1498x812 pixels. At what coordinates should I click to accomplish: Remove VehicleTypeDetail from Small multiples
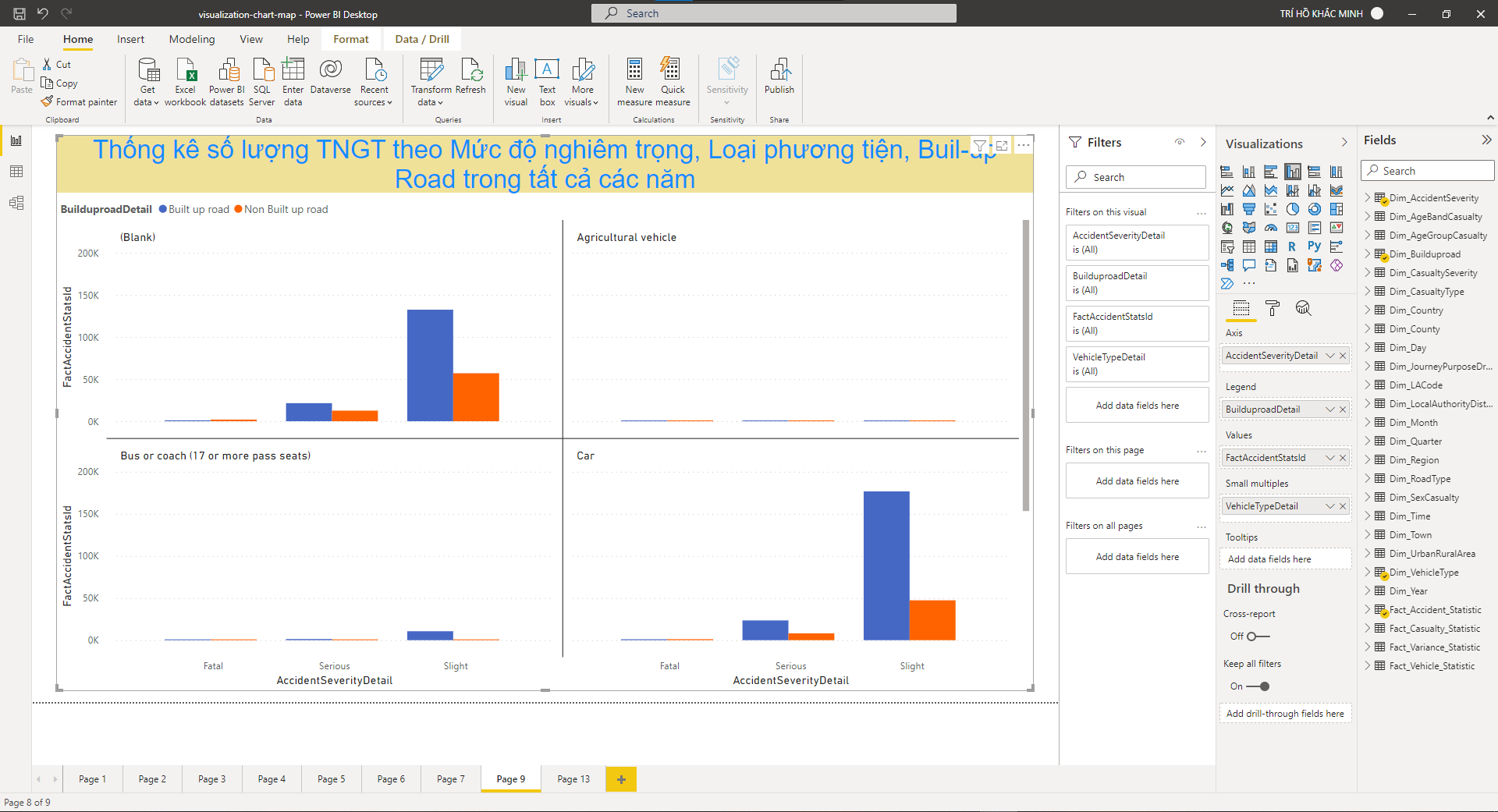click(1343, 506)
